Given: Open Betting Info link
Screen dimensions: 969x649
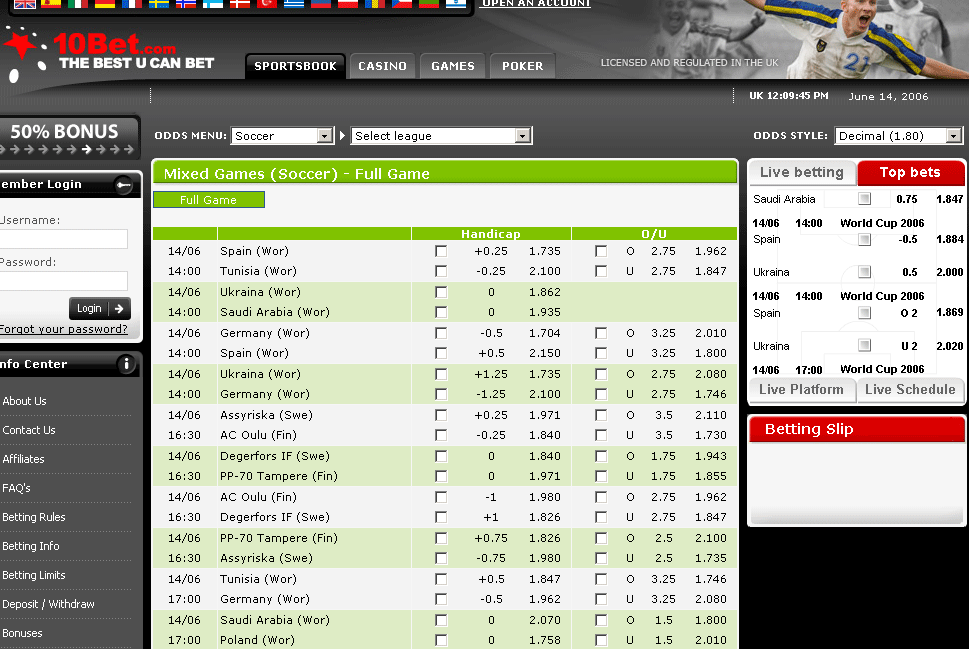Looking at the screenshot, I should click(x=31, y=546).
